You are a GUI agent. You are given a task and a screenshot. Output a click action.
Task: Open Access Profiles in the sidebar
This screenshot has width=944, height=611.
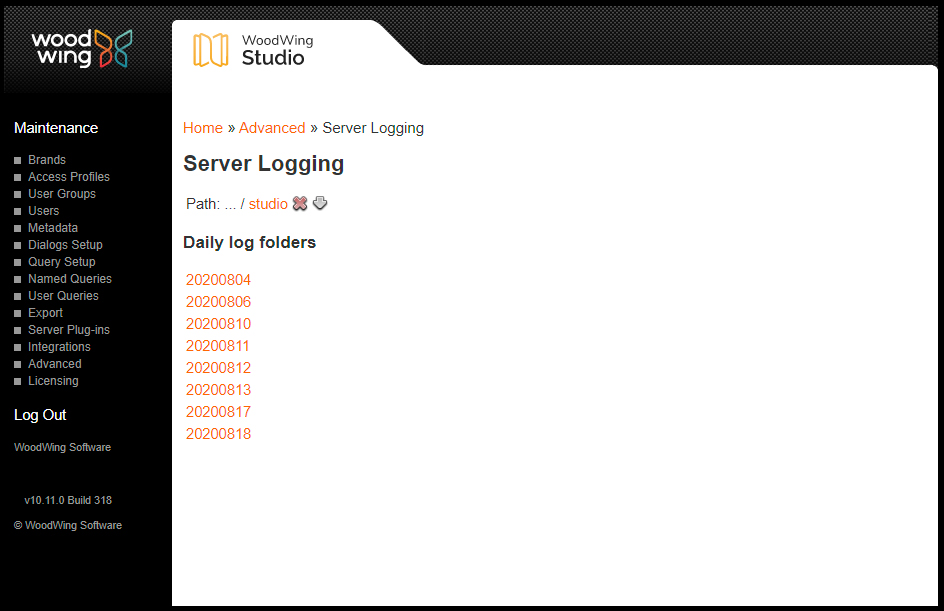[68, 177]
